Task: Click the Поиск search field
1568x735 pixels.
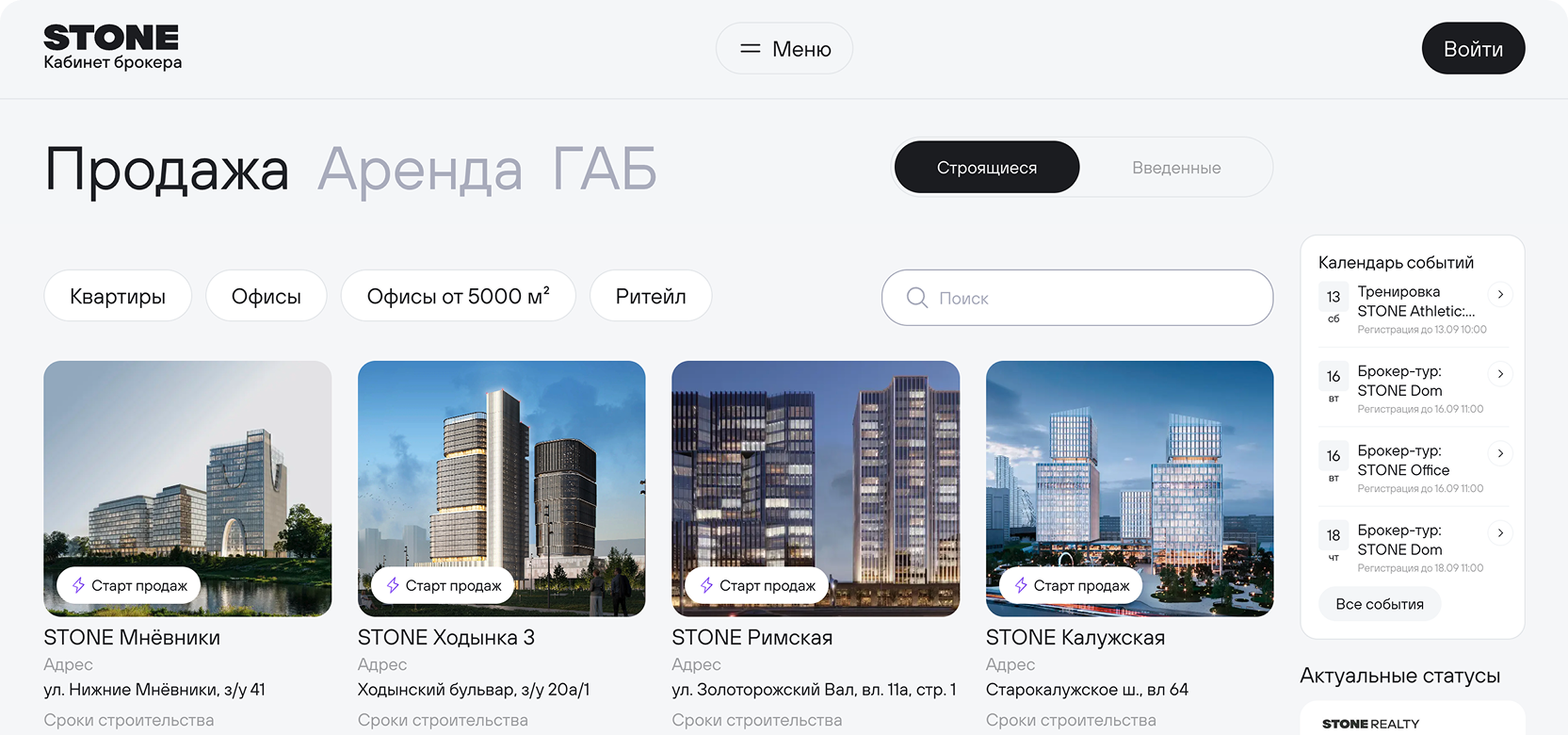Action: point(1077,298)
